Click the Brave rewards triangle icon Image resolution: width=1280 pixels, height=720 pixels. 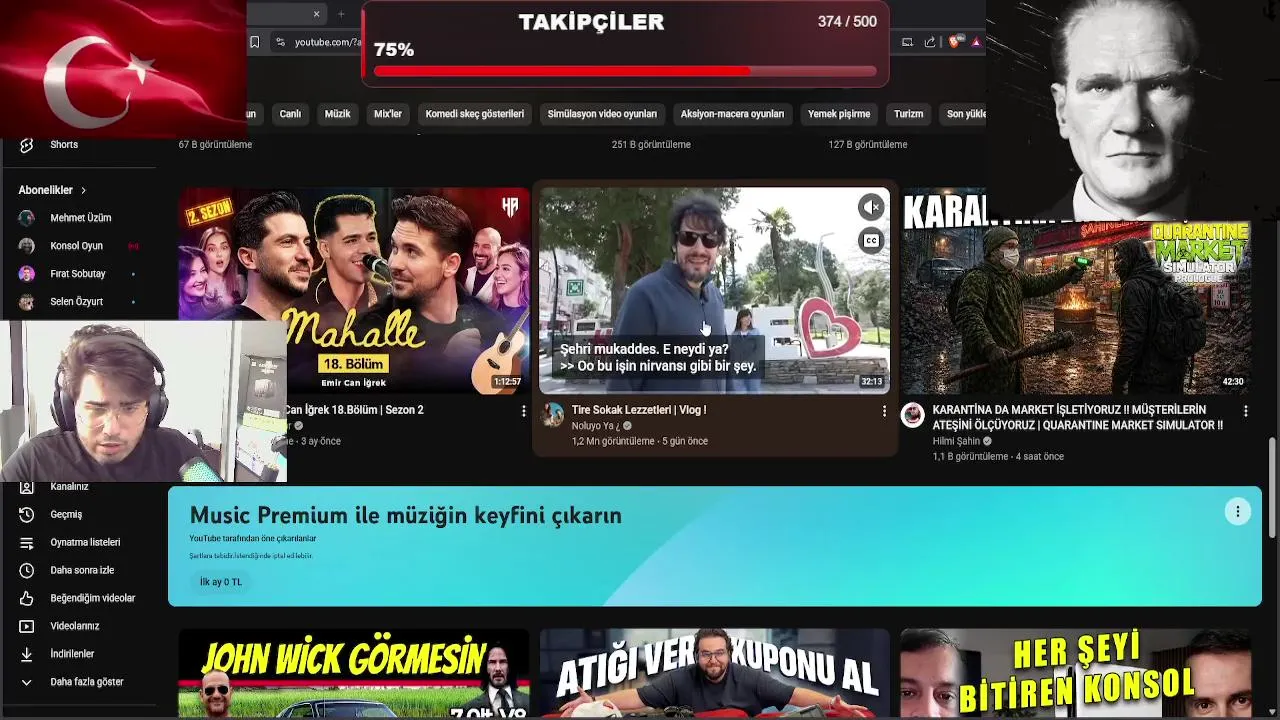[x=976, y=42]
